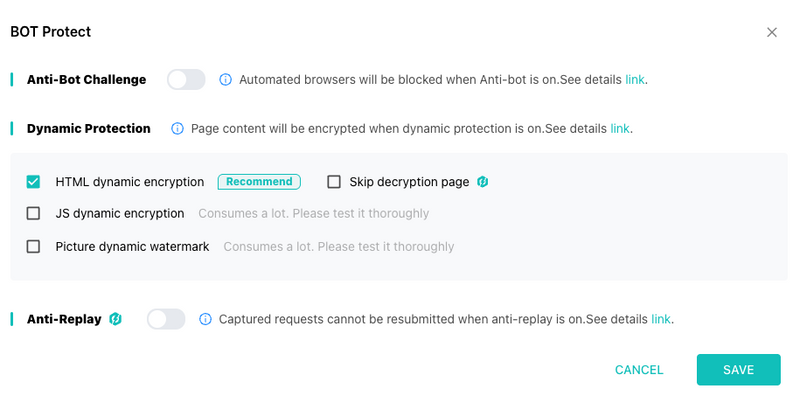800x395 pixels.
Task: Click the 'JS dynamic encryption' label text
Action: point(120,213)
